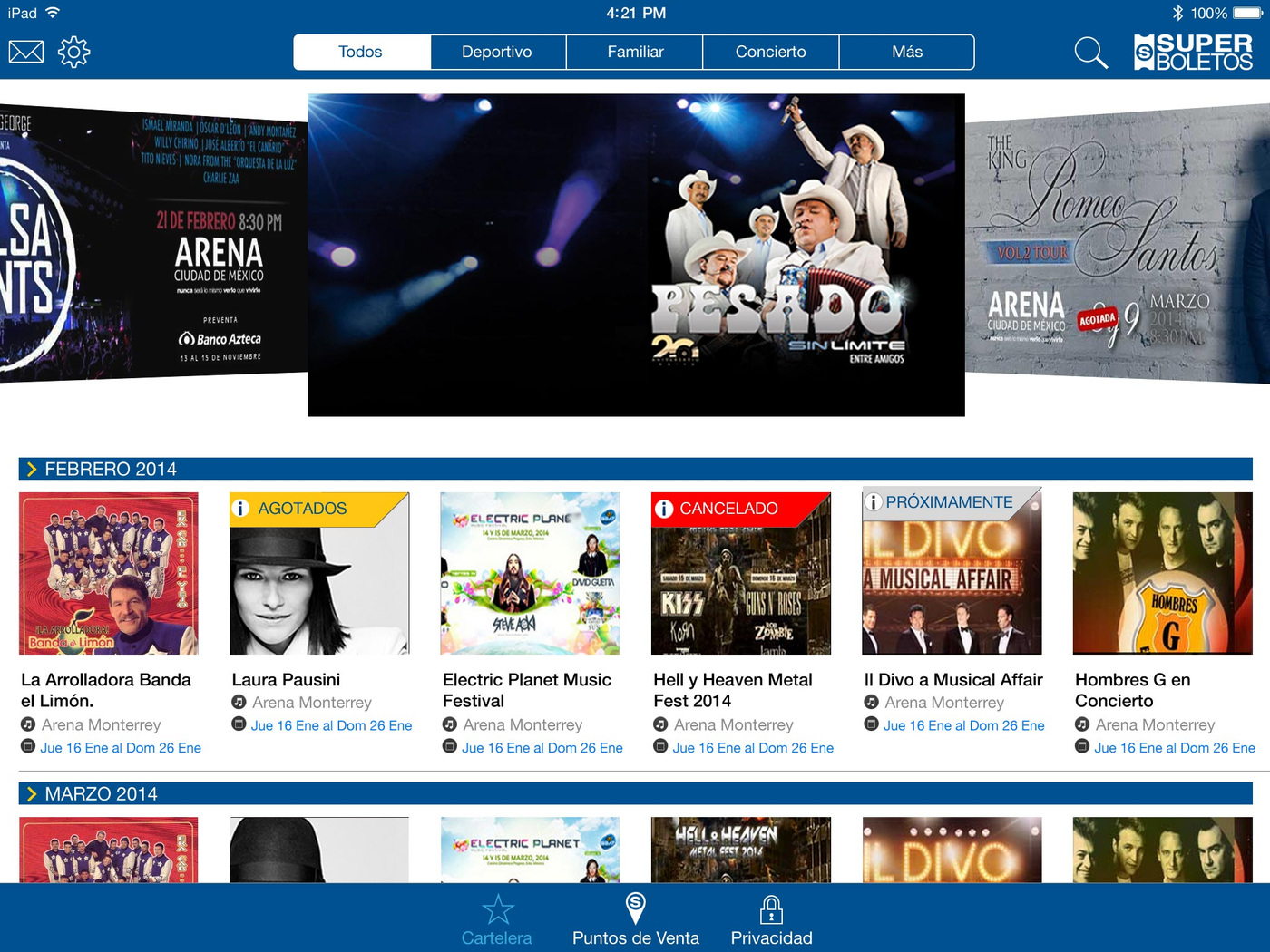Tap the search magnifier icon
1270x952 pixels.
(x=1090, y=53)
